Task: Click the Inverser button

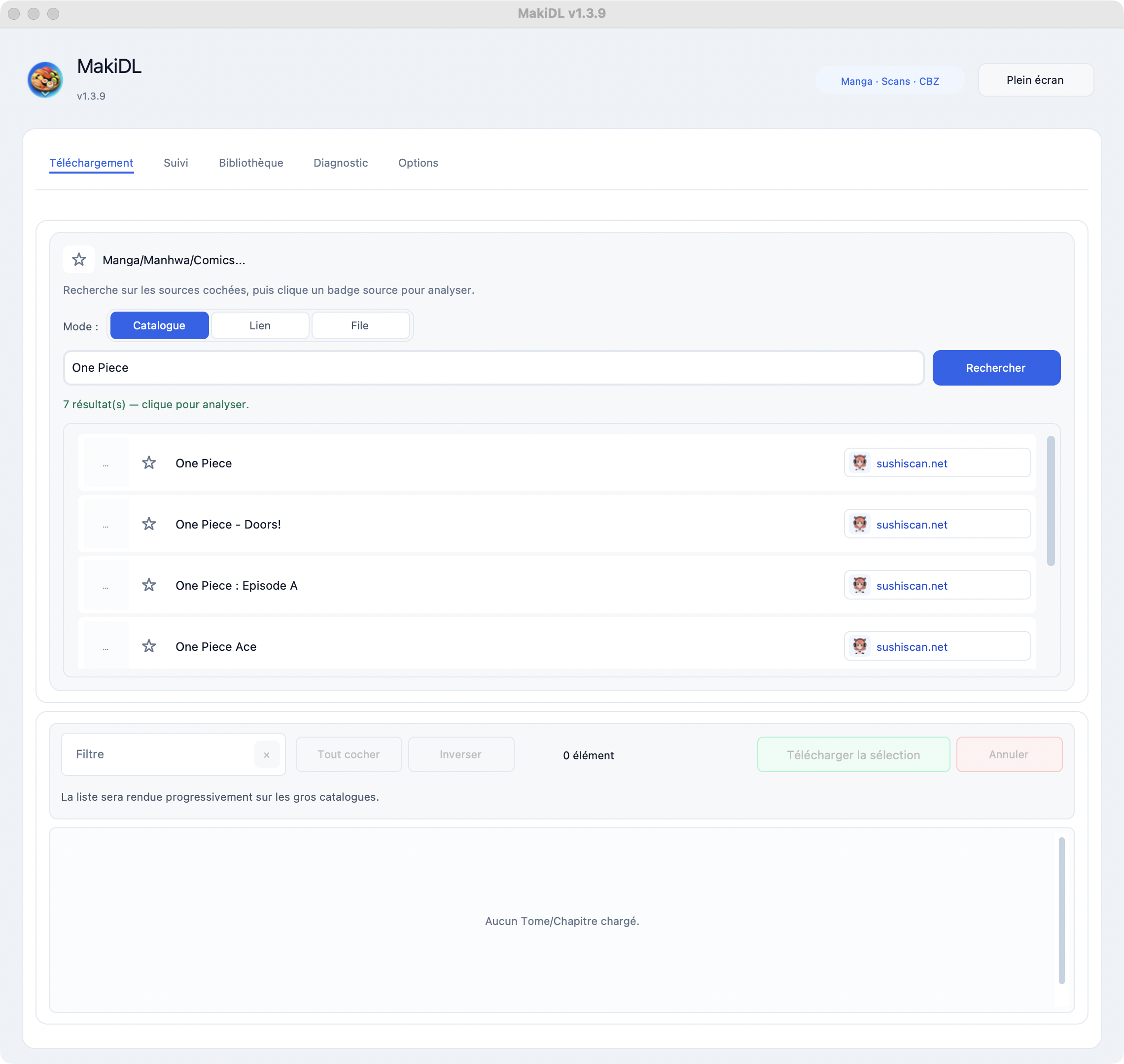Action: [461, 754]
